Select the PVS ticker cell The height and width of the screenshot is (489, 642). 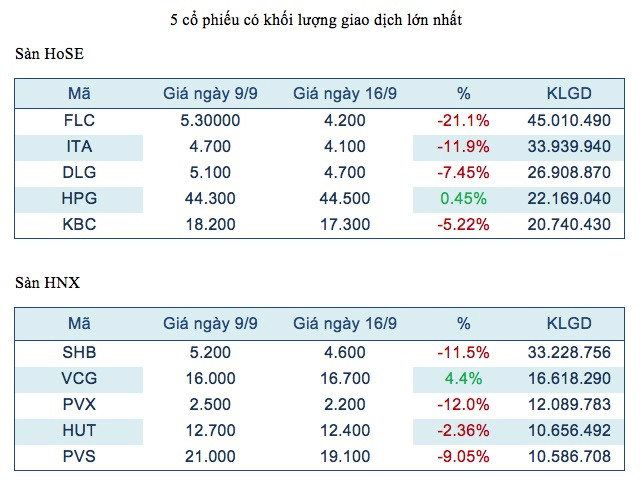pyautogui.click(x=79, y=456)
